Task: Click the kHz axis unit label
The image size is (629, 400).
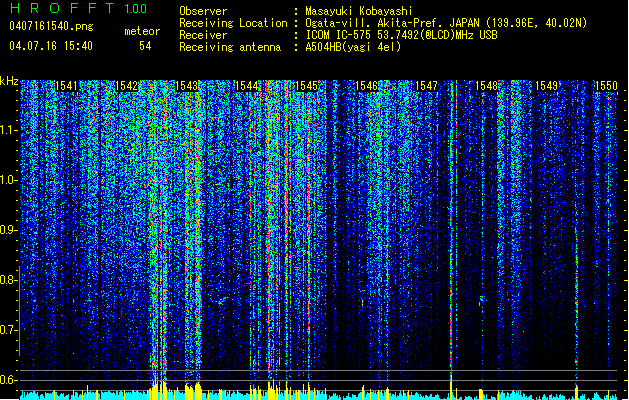Action: [9, 81]
